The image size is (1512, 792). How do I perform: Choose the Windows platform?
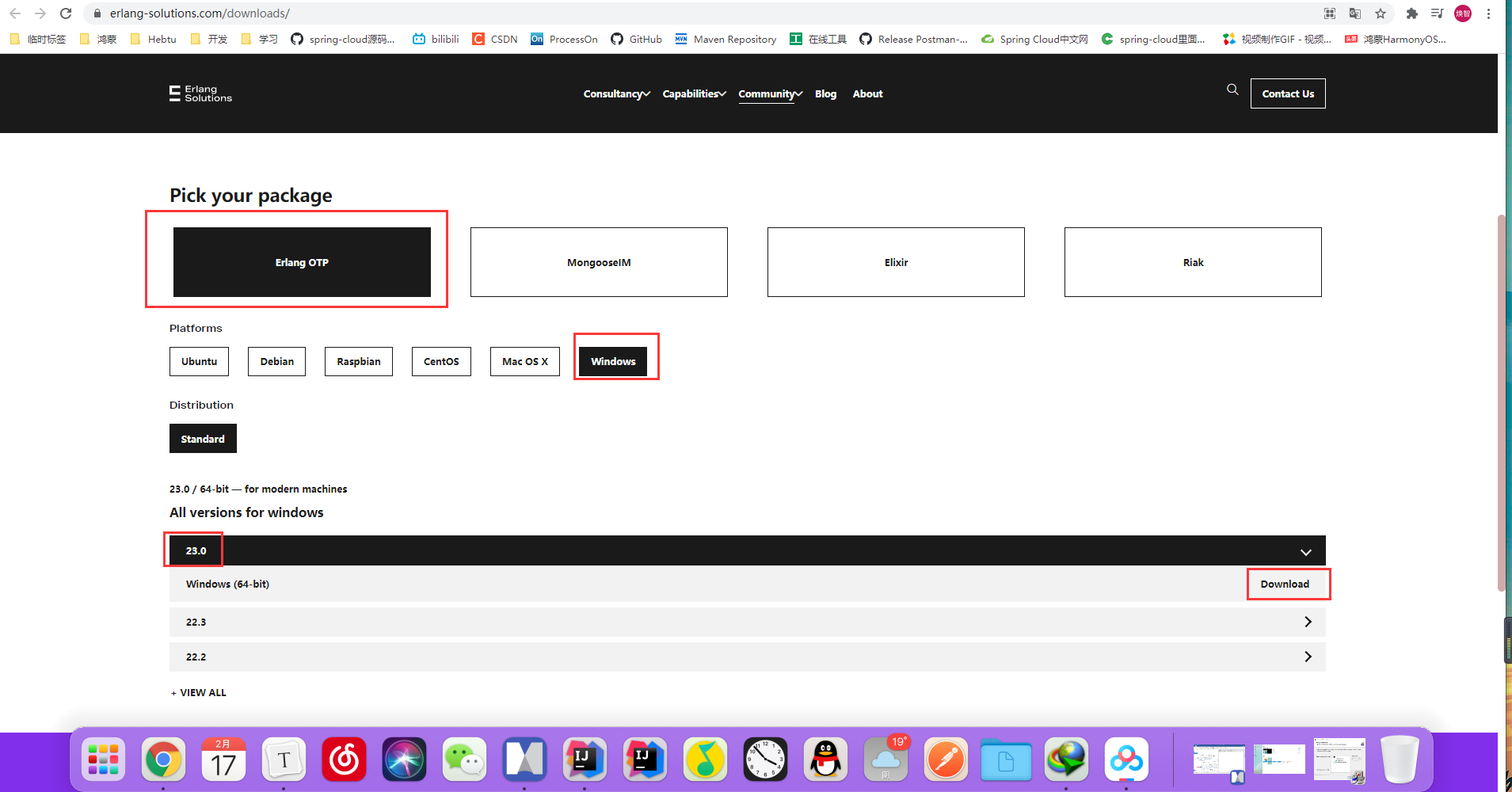(613, 361)
